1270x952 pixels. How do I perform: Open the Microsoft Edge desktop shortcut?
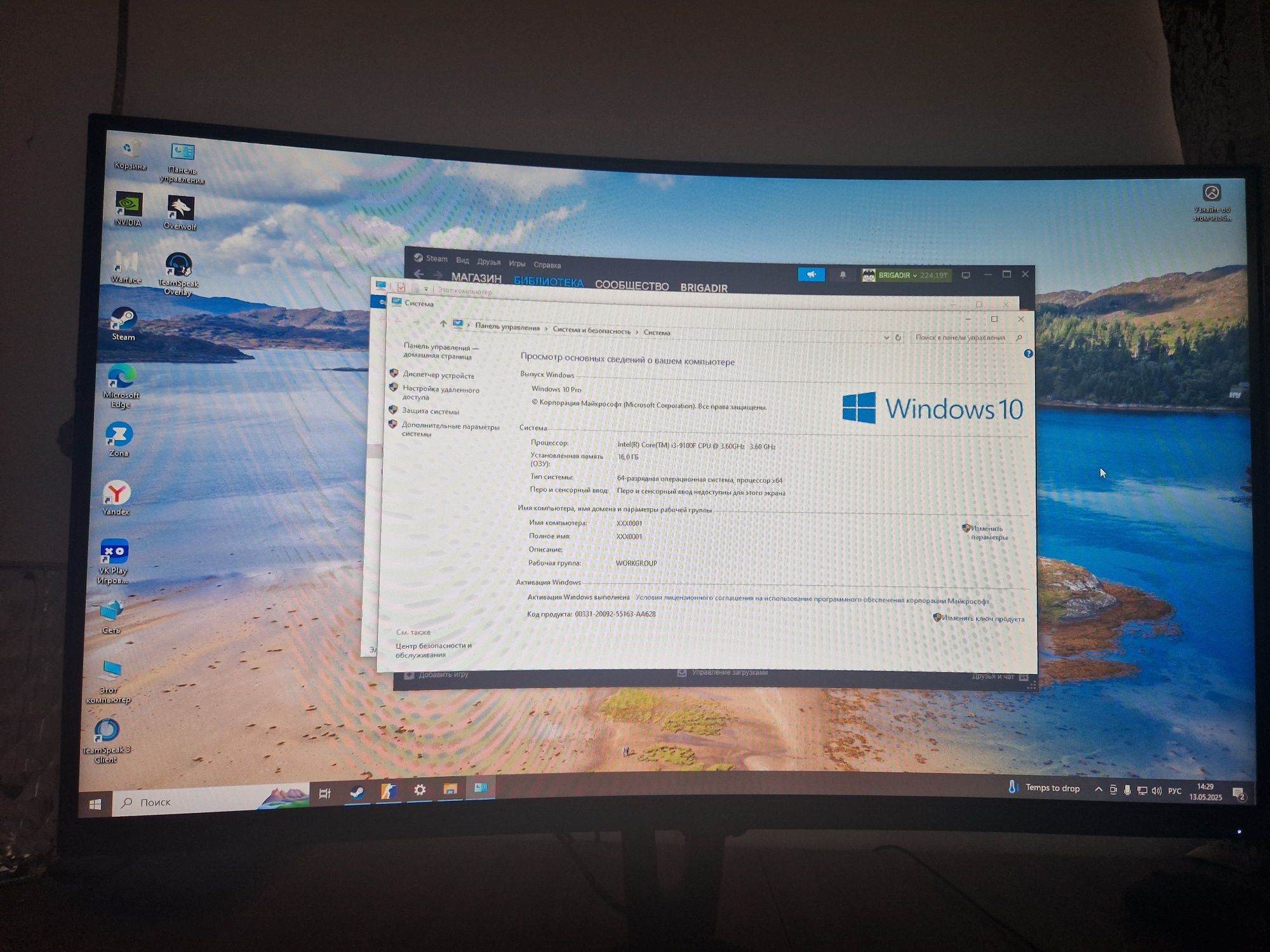click(x=121, y=387)
